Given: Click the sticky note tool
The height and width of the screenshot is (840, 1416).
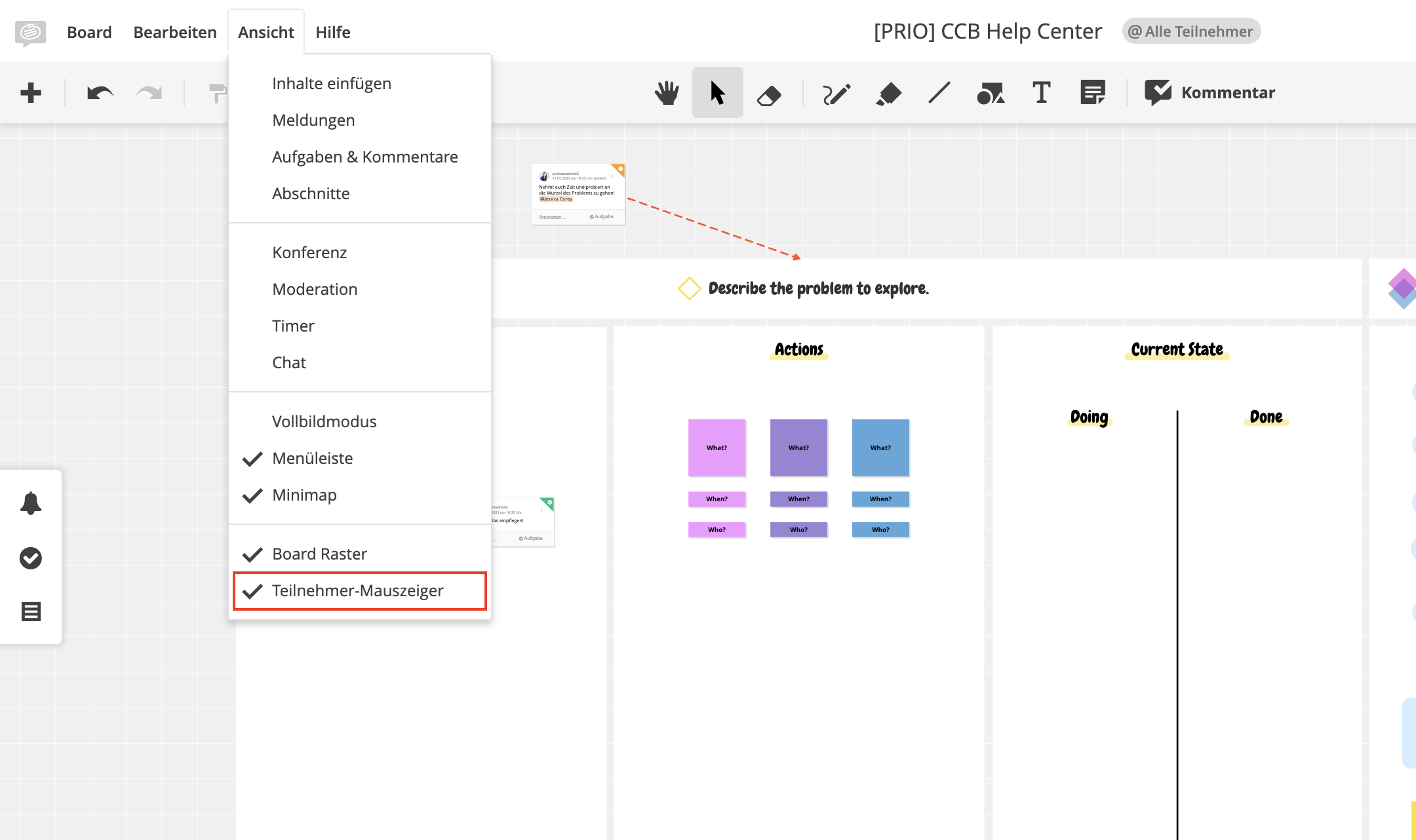Looking at the screenshot, I should tap(1093, 92).
